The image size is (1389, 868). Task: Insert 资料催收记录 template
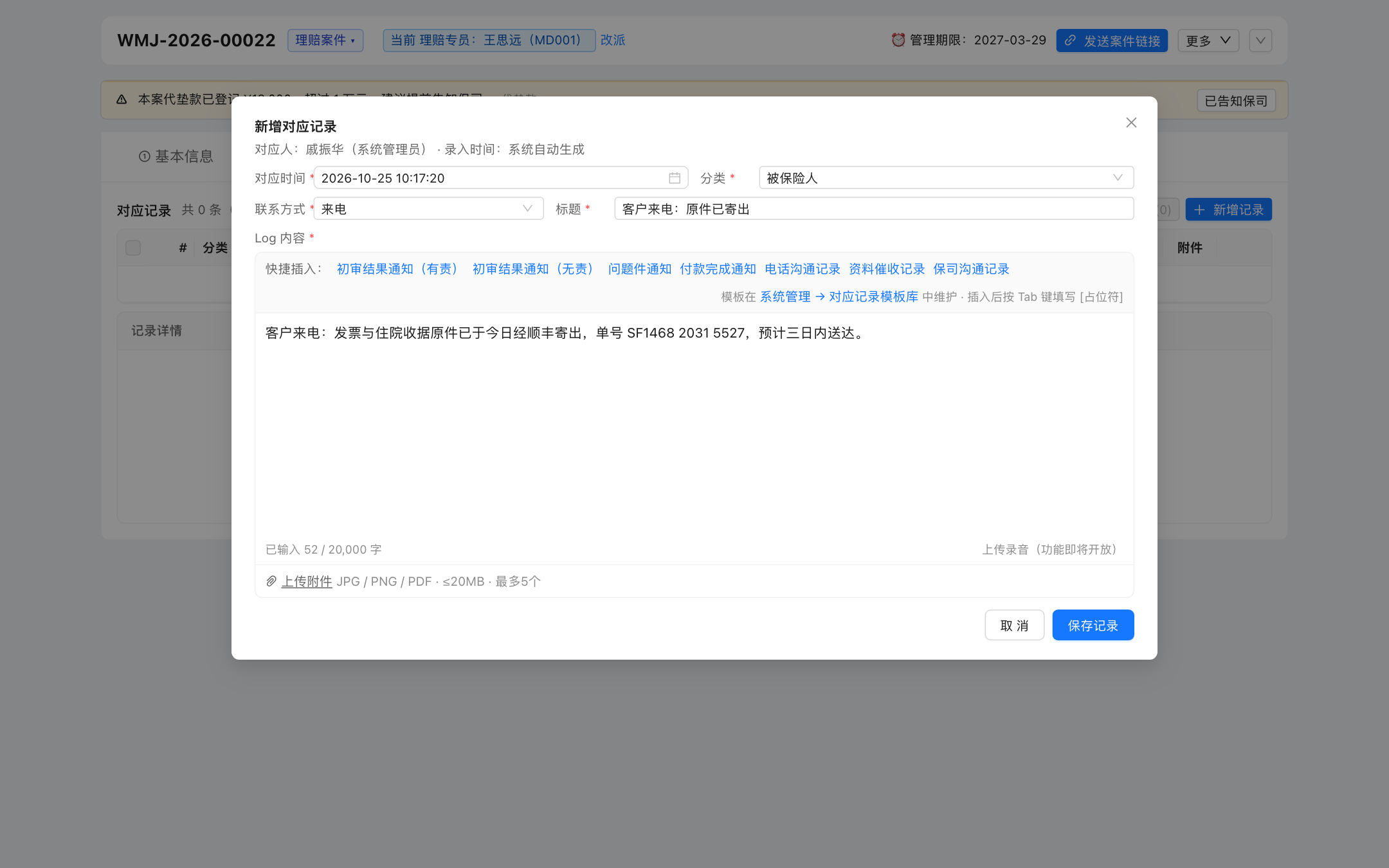pos(887,269)
